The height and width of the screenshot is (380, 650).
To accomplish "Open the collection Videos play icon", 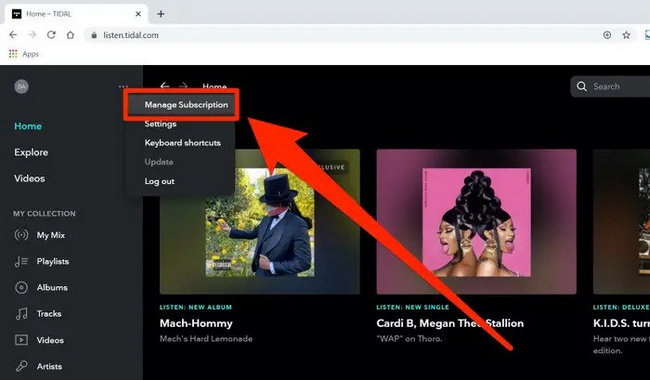I will tap(21, 340).
